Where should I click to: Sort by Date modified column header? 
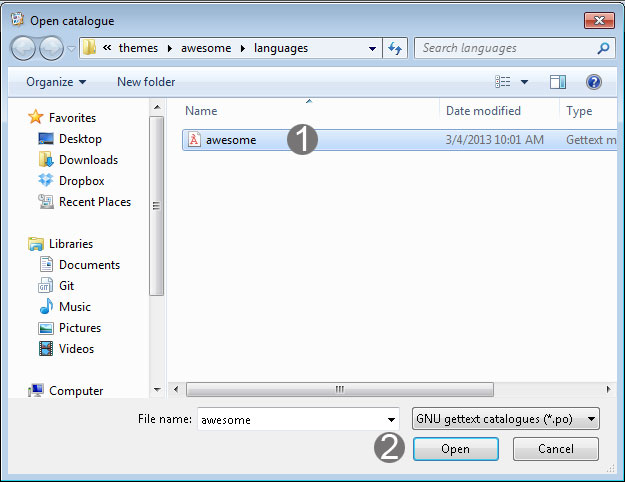[x=483, y=111]
